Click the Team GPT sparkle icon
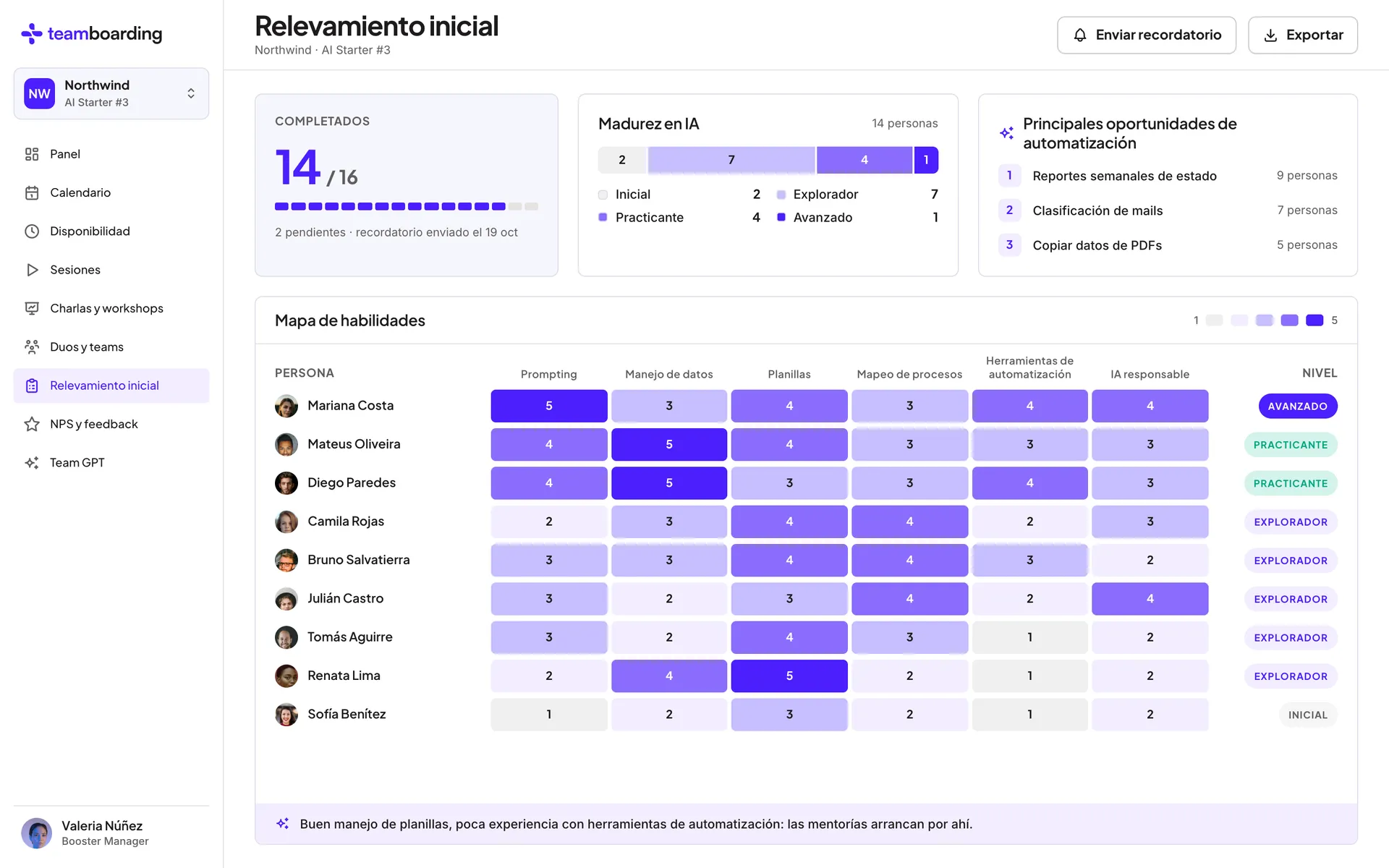This screenshot has width=1389, height=868. tap(32, 463)
